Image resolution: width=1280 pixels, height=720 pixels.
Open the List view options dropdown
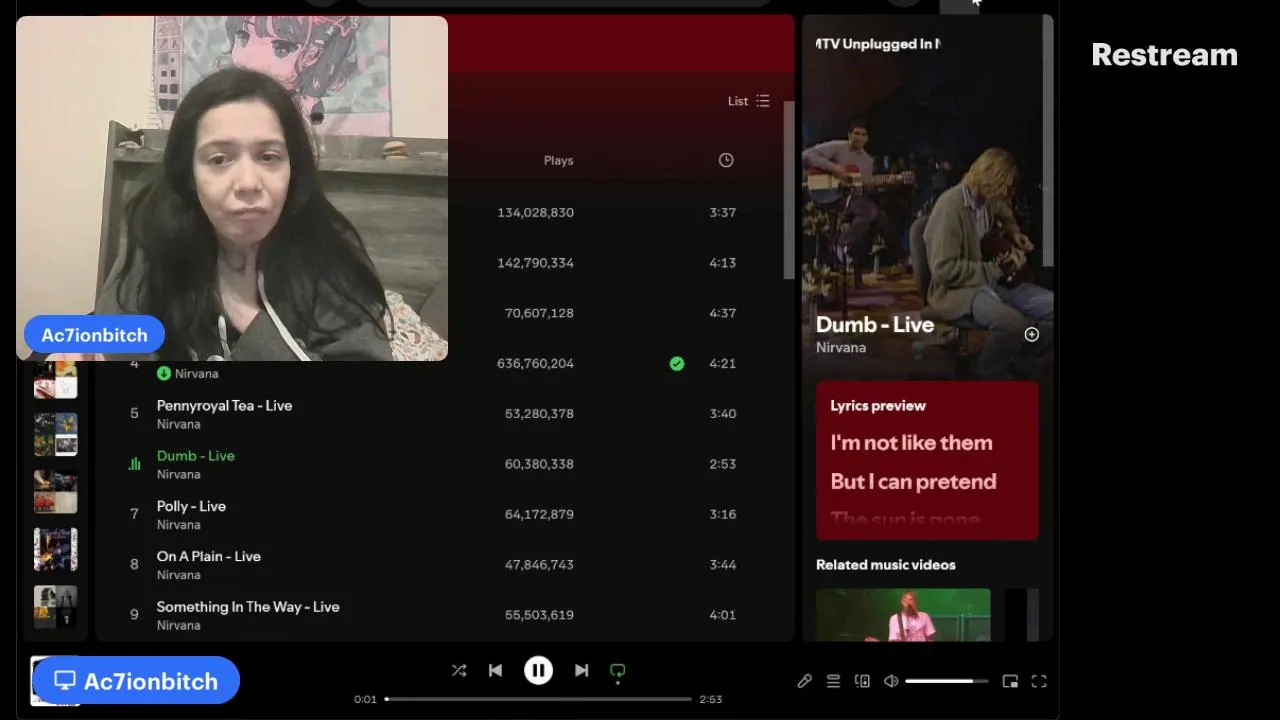pos(749,101)
